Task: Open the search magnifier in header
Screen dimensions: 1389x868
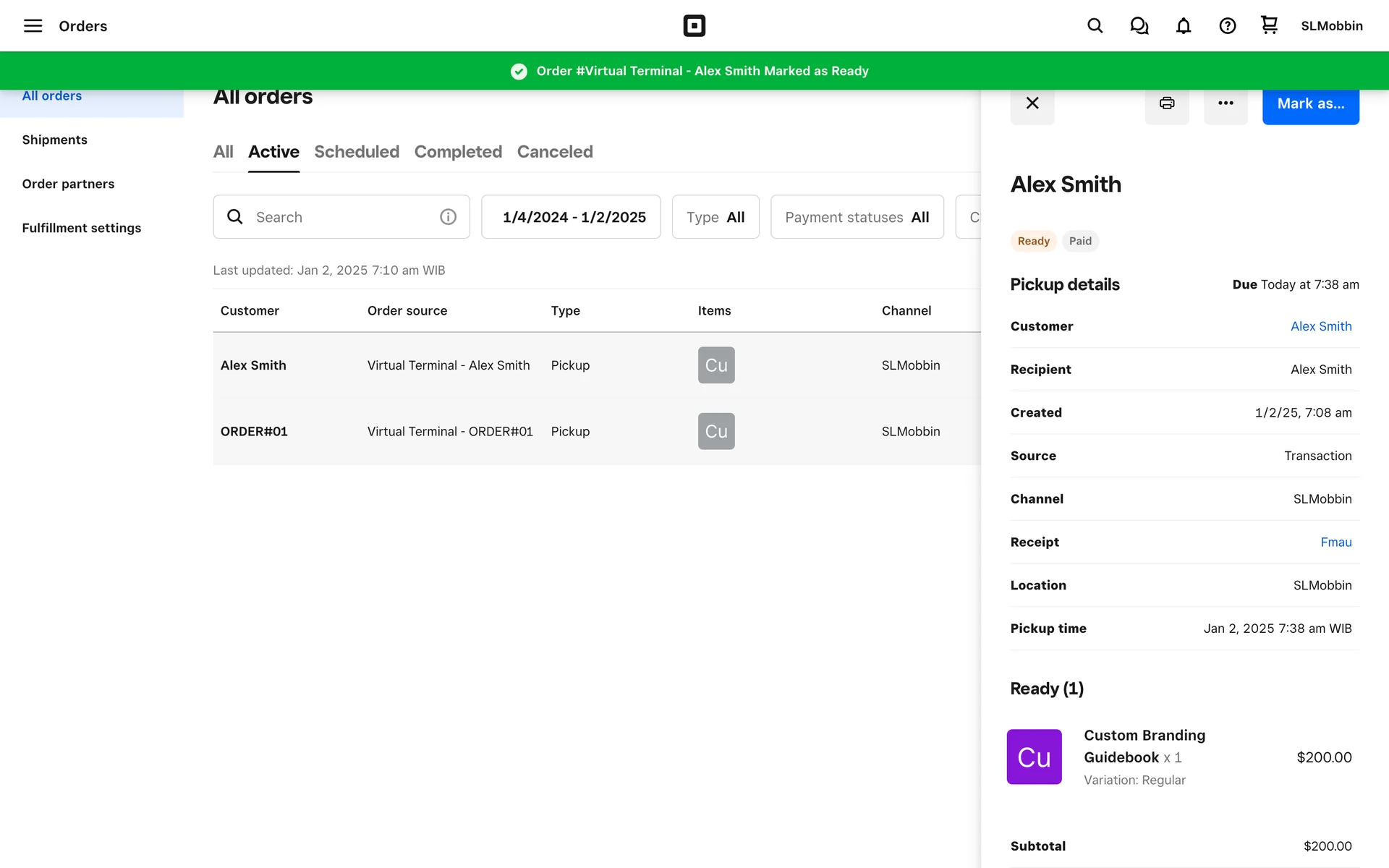Action: (1095, 26)
